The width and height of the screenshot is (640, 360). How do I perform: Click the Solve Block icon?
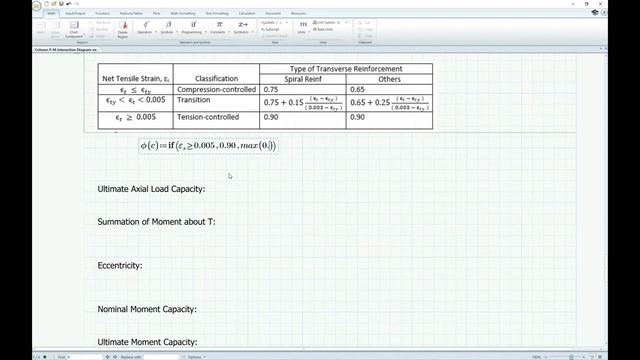pyautogui.click(x=55, y=29)
